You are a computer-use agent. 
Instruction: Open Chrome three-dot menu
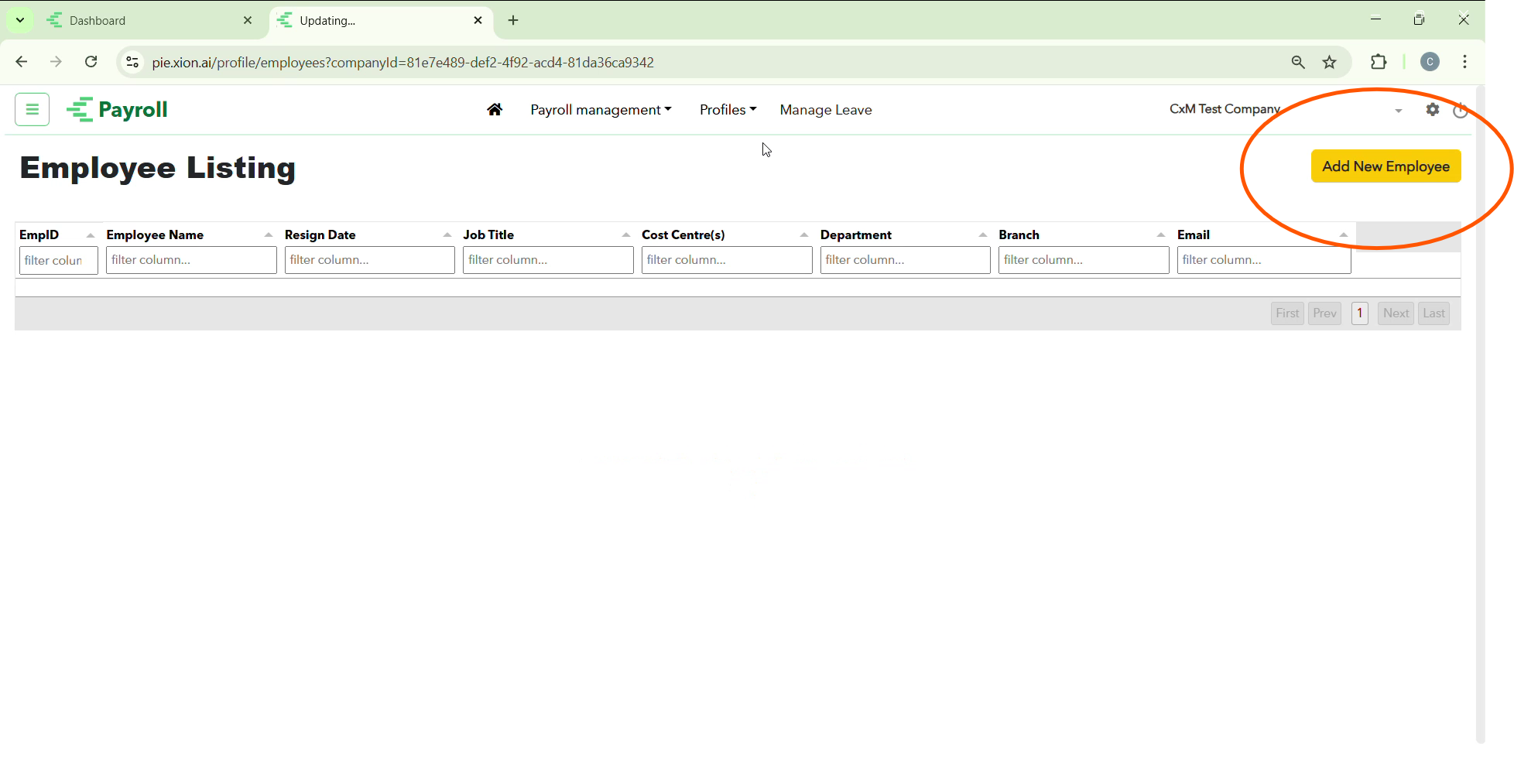pos(1464,62)
